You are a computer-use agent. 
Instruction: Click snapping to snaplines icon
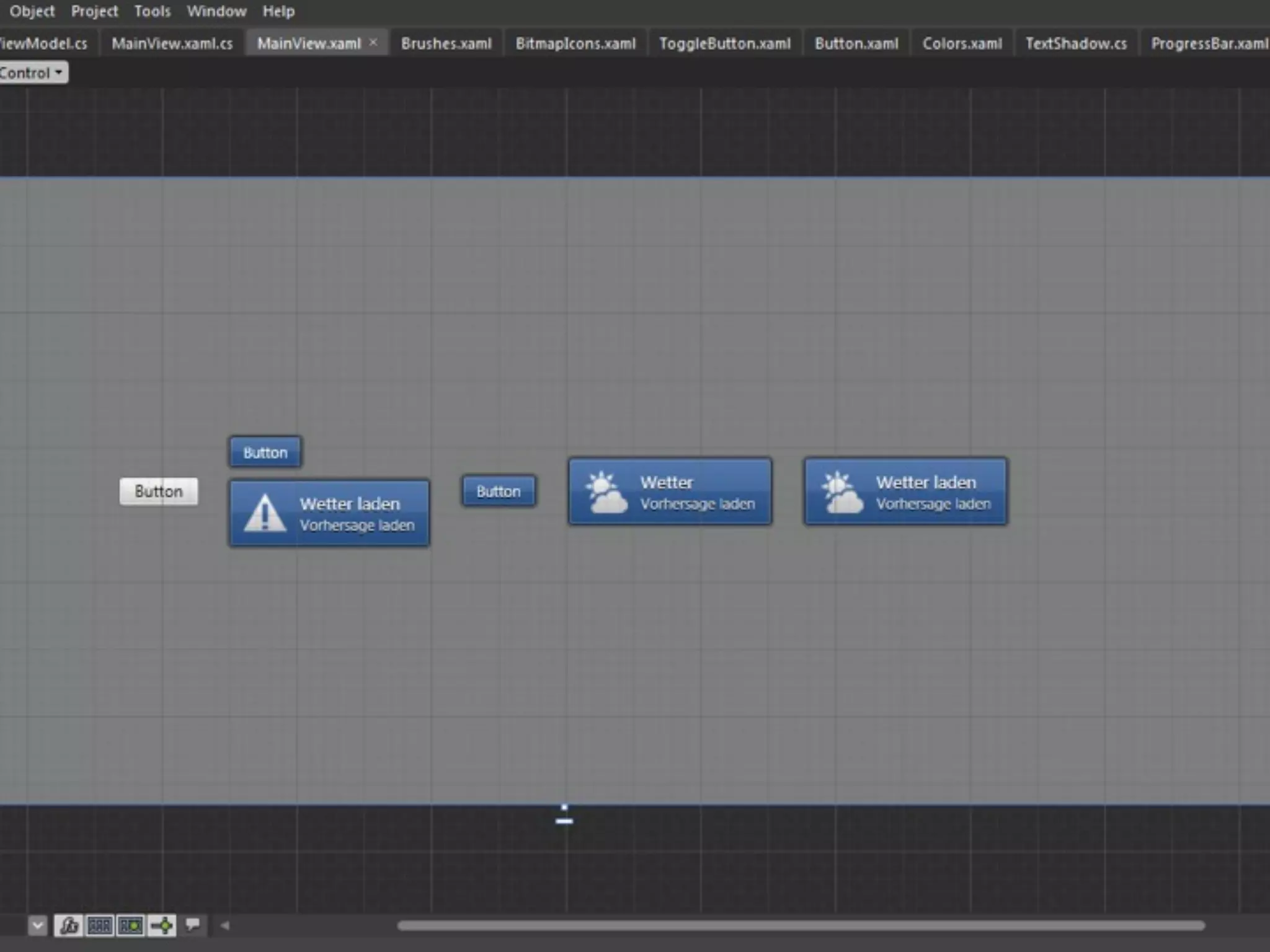pos(162,925)
